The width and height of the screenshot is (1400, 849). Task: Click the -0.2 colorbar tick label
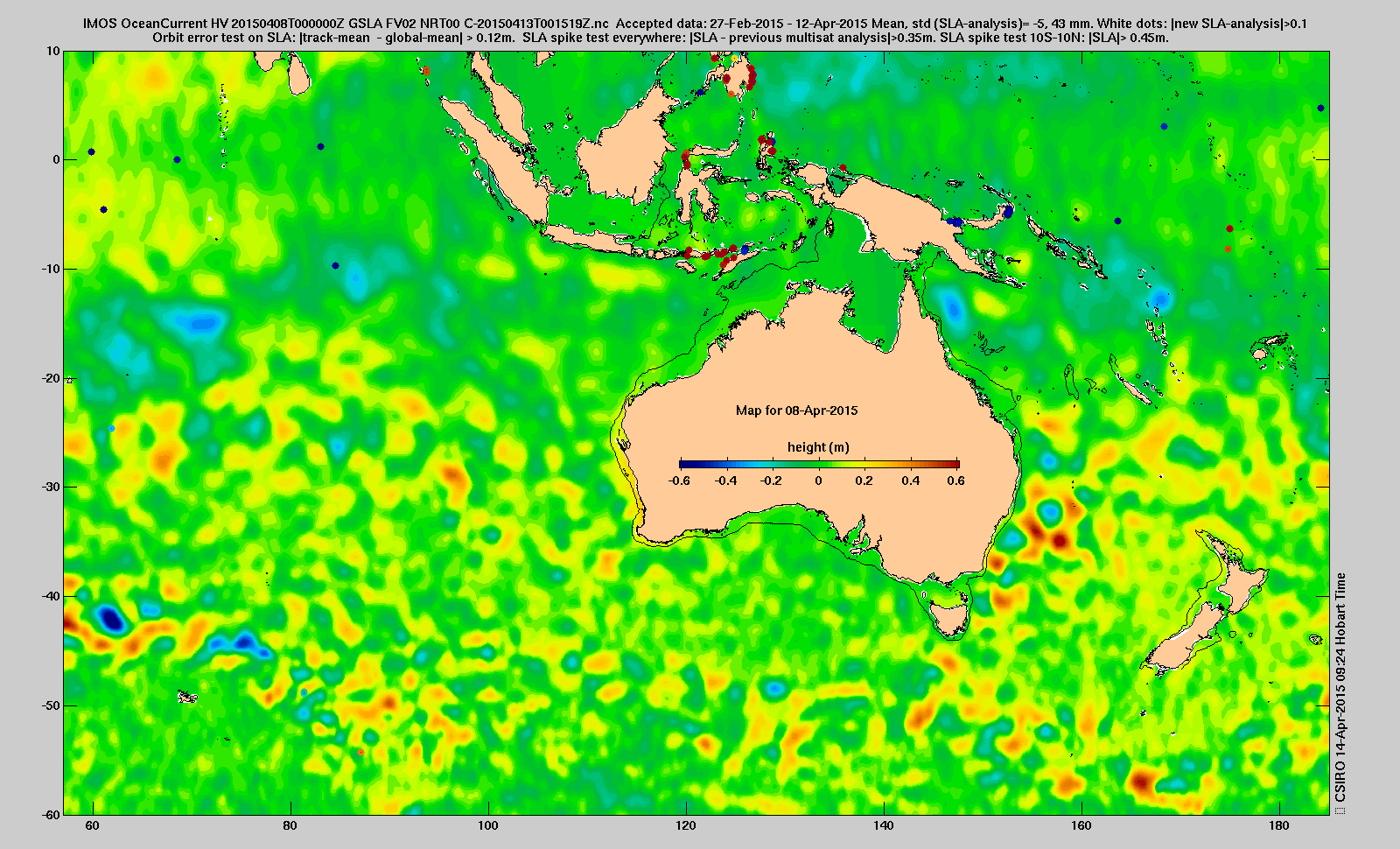(772, 481)
